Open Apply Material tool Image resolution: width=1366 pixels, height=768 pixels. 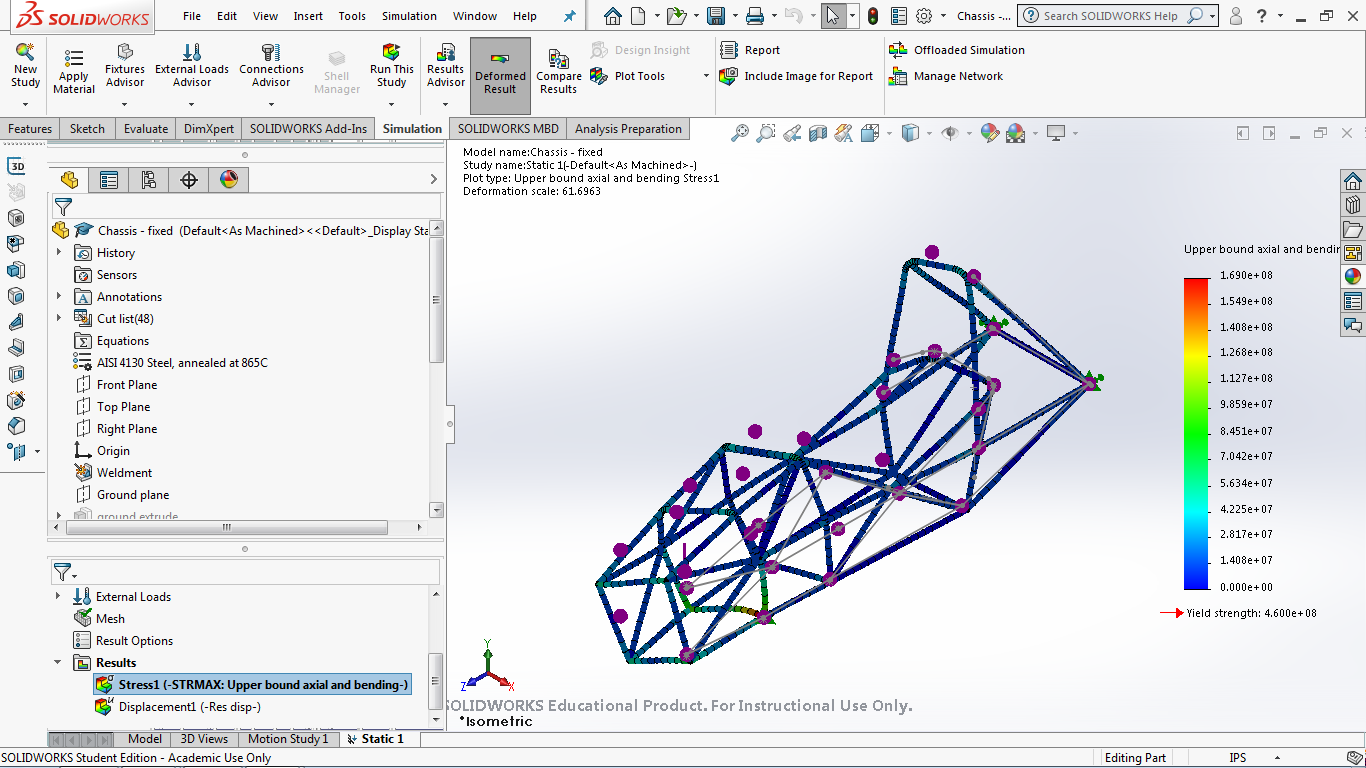pyautogui.click(x=73, y=70)
